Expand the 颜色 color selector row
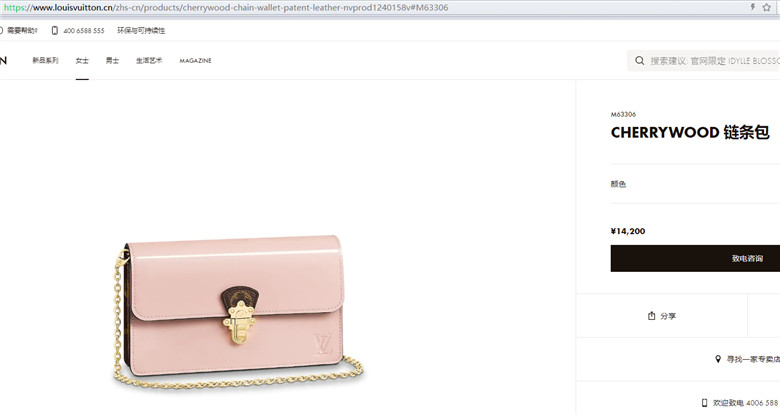The height and width of the screenshot is (415, 780). coord(695,184)
